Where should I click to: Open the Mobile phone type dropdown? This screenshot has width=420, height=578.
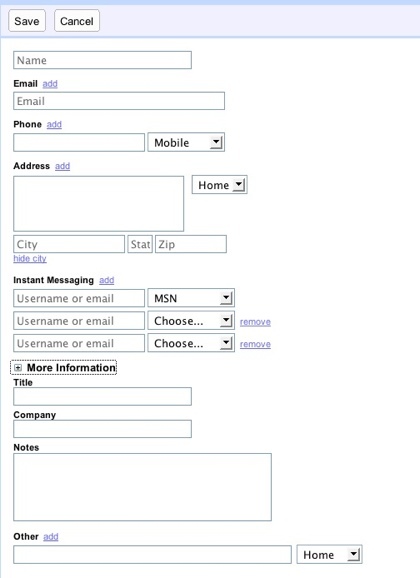pyautogui.click(x=186, y=142)
